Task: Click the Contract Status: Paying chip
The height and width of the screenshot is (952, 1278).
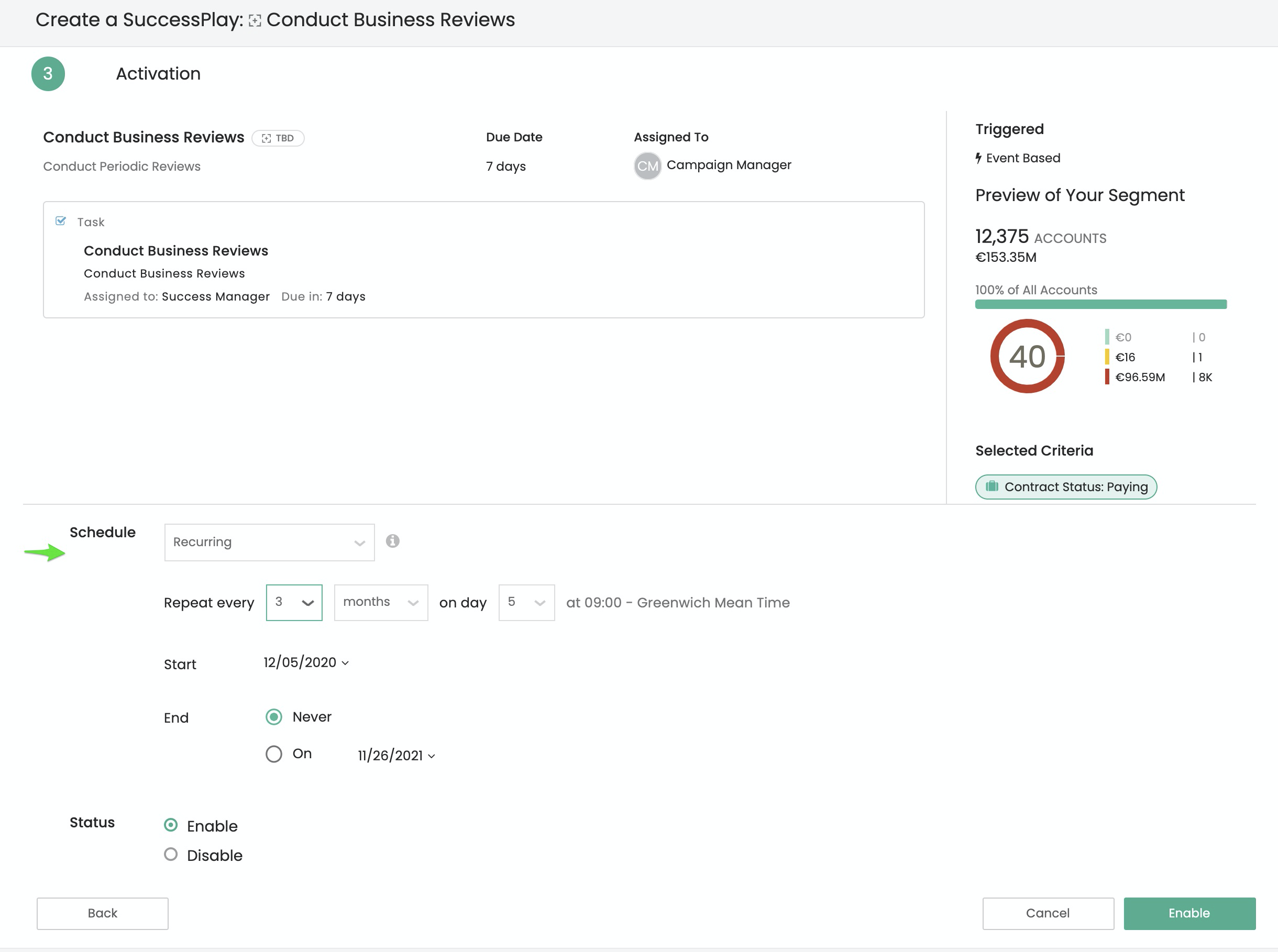Action: 1066,487
